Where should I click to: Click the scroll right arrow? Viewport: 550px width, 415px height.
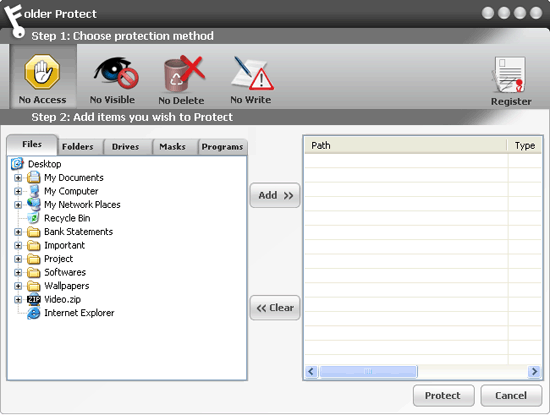tap(534, 371)
